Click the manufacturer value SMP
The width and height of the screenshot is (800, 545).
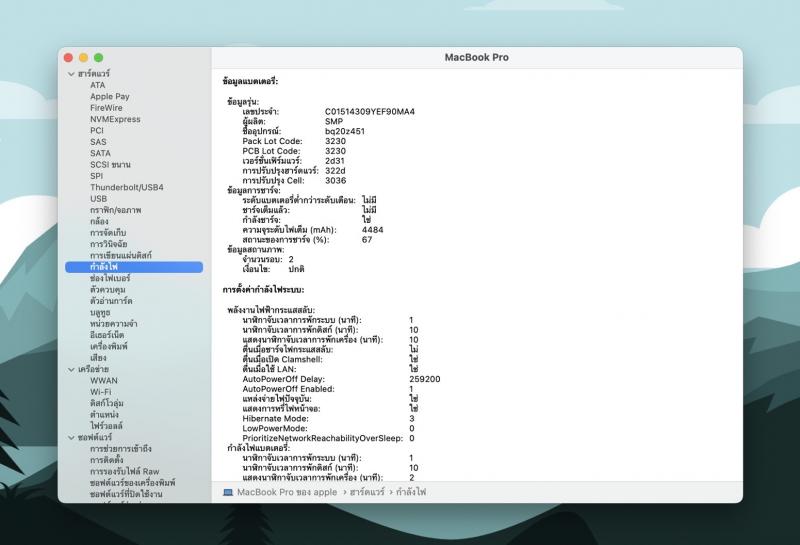334,121
